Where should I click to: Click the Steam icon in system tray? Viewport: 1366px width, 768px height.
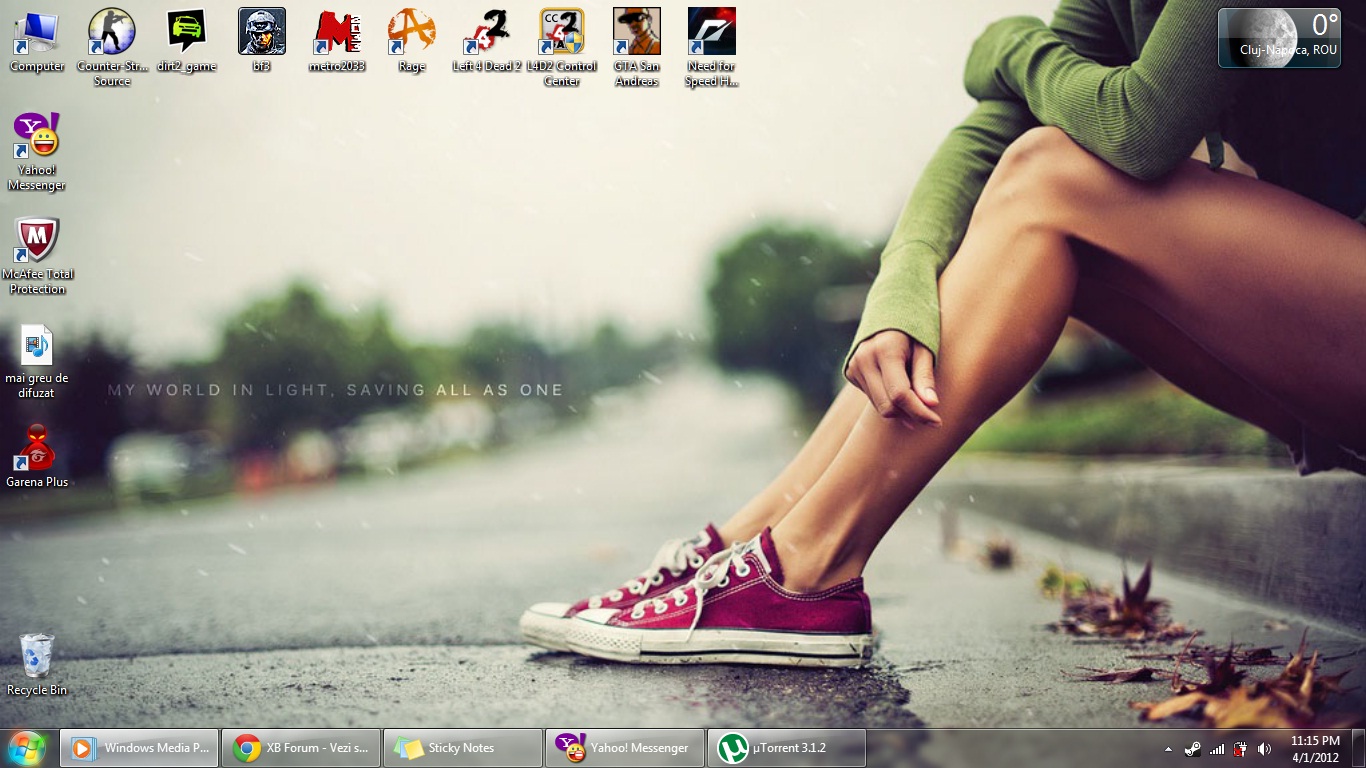tap(1192, 749)
